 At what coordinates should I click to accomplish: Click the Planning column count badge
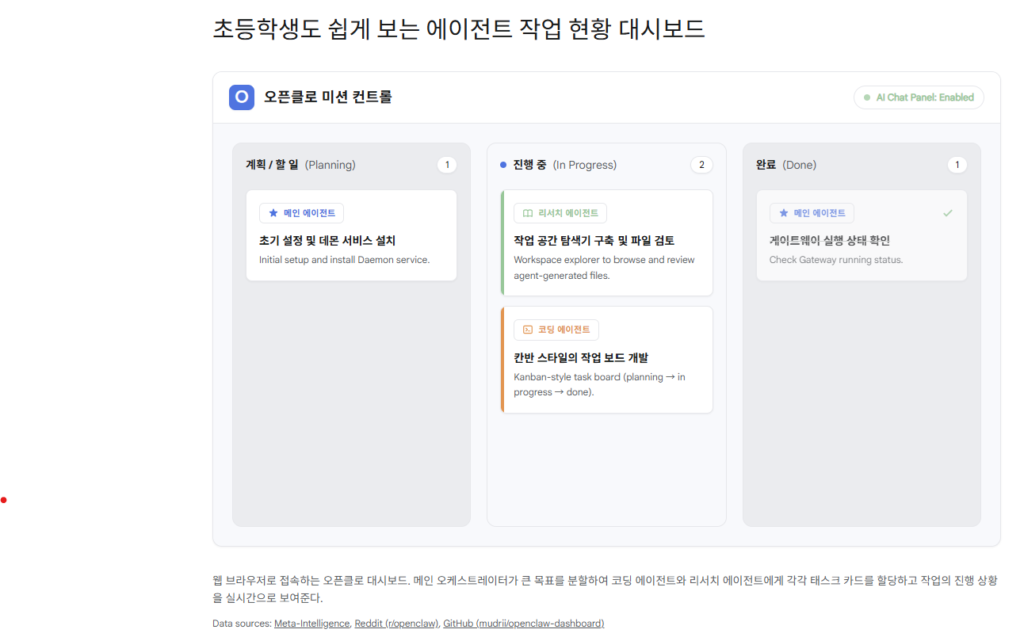pos(447,165)
